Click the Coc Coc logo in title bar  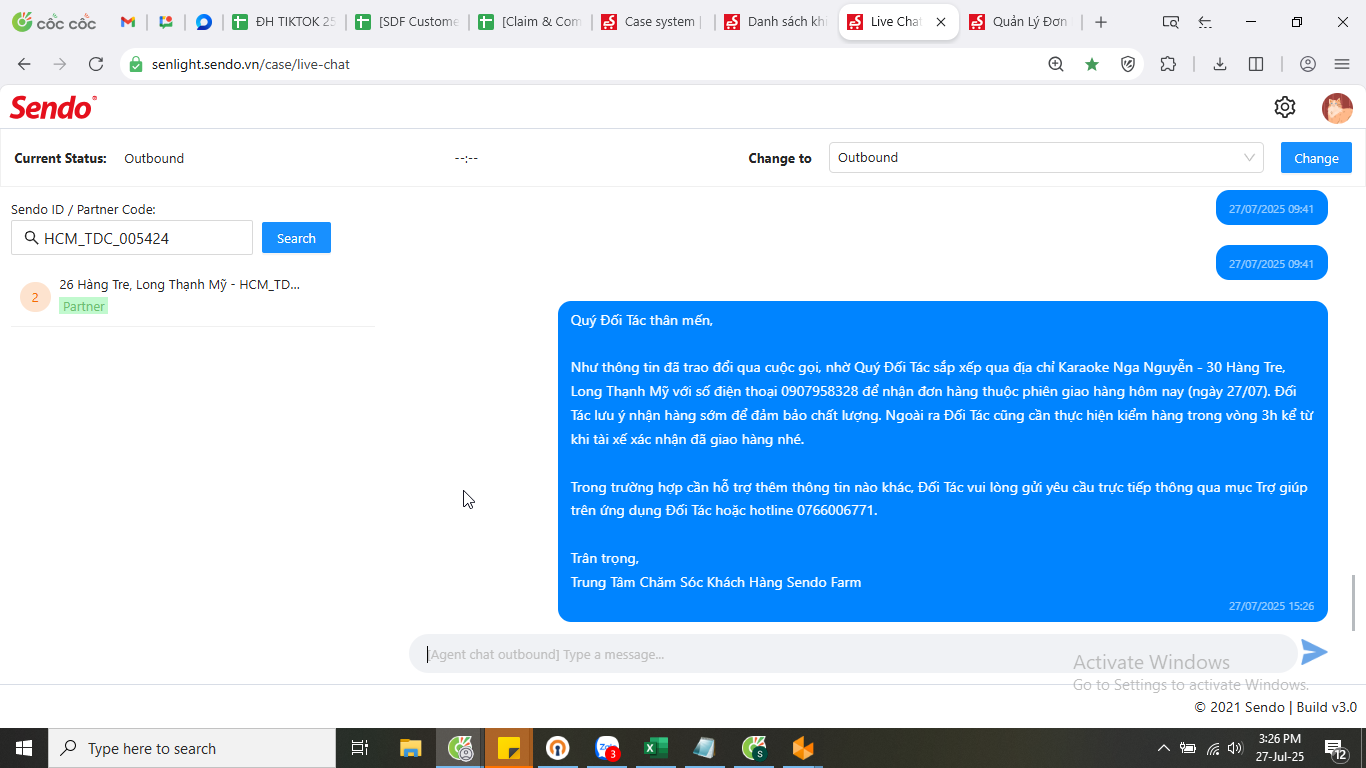[x=54, y=22]
